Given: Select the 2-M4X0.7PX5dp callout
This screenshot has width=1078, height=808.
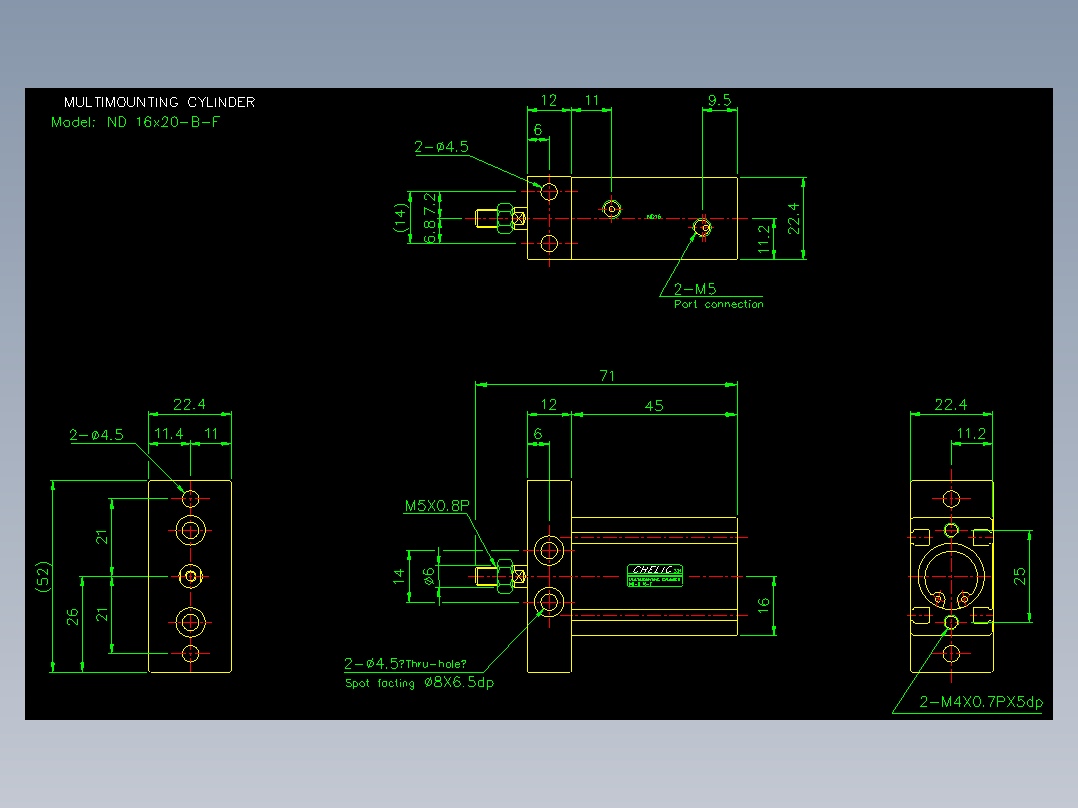Looking at the screenshot, I should pos(981,702).
